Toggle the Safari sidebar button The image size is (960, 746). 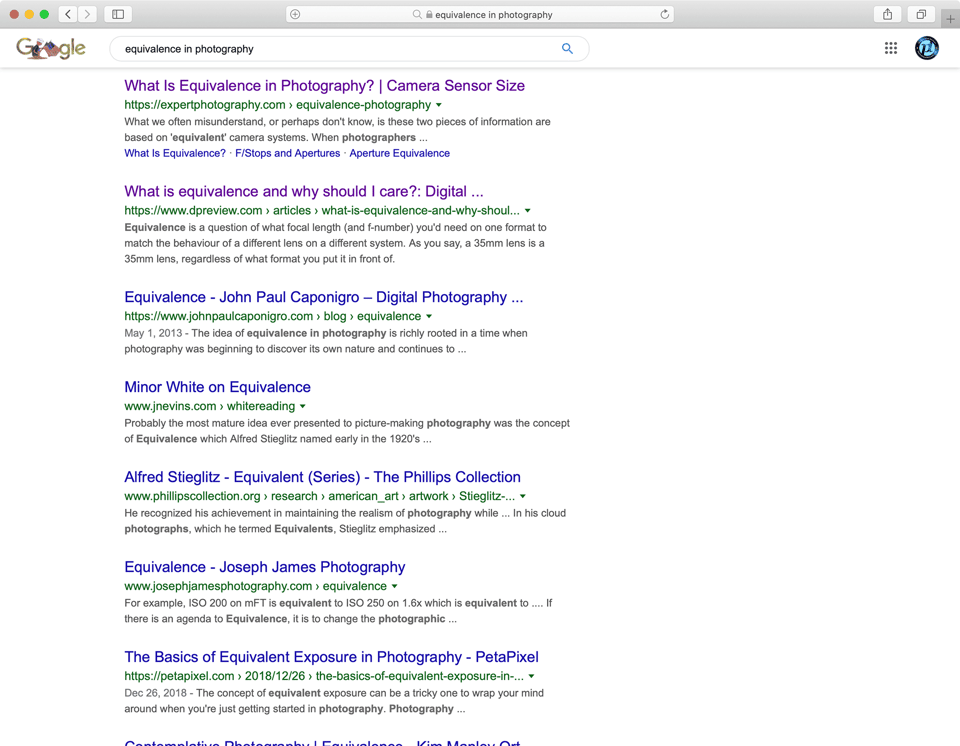point(118,14)
